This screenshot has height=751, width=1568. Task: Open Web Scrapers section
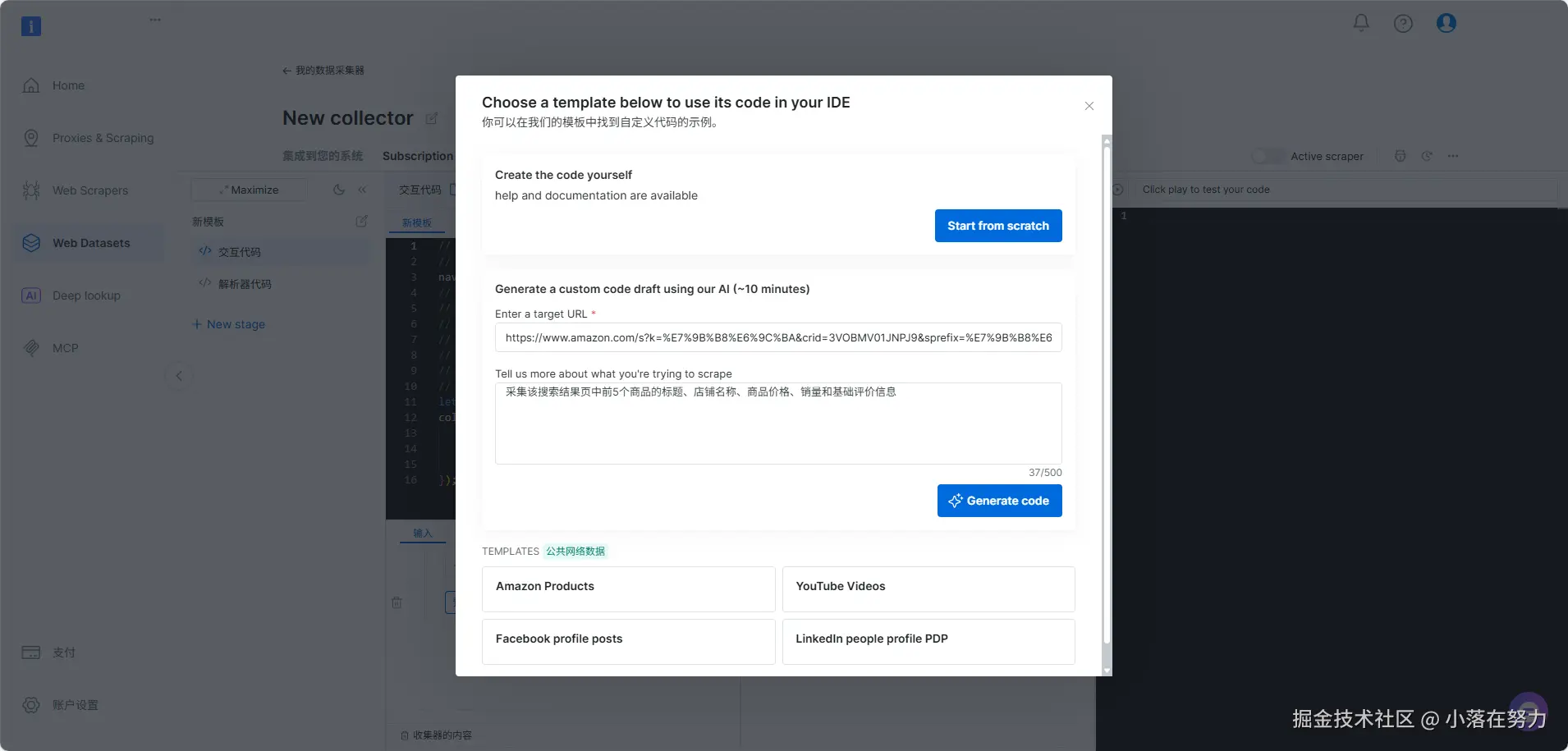click(89, 190)
